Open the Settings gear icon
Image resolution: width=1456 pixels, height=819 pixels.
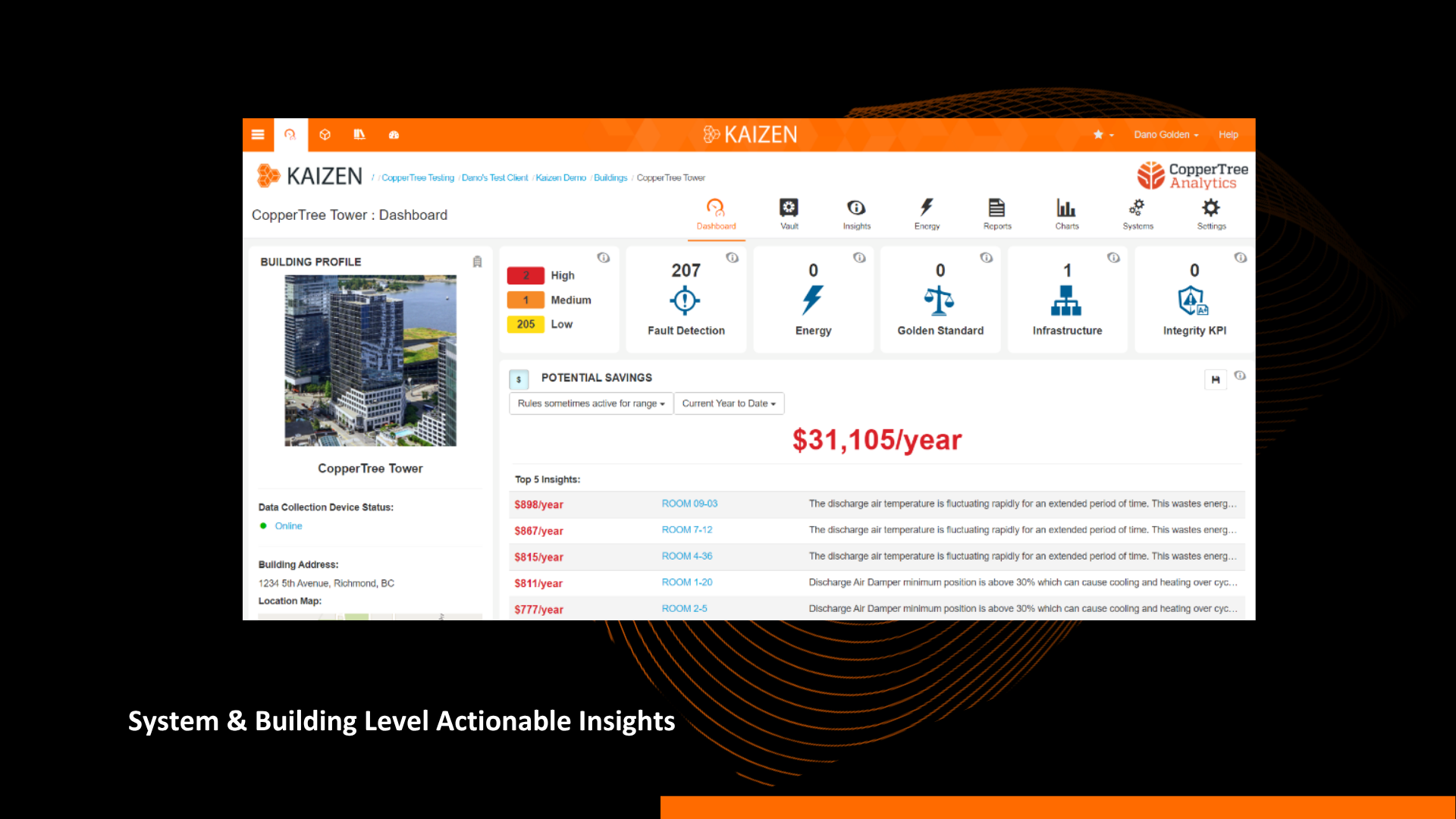click(1211, 209)
